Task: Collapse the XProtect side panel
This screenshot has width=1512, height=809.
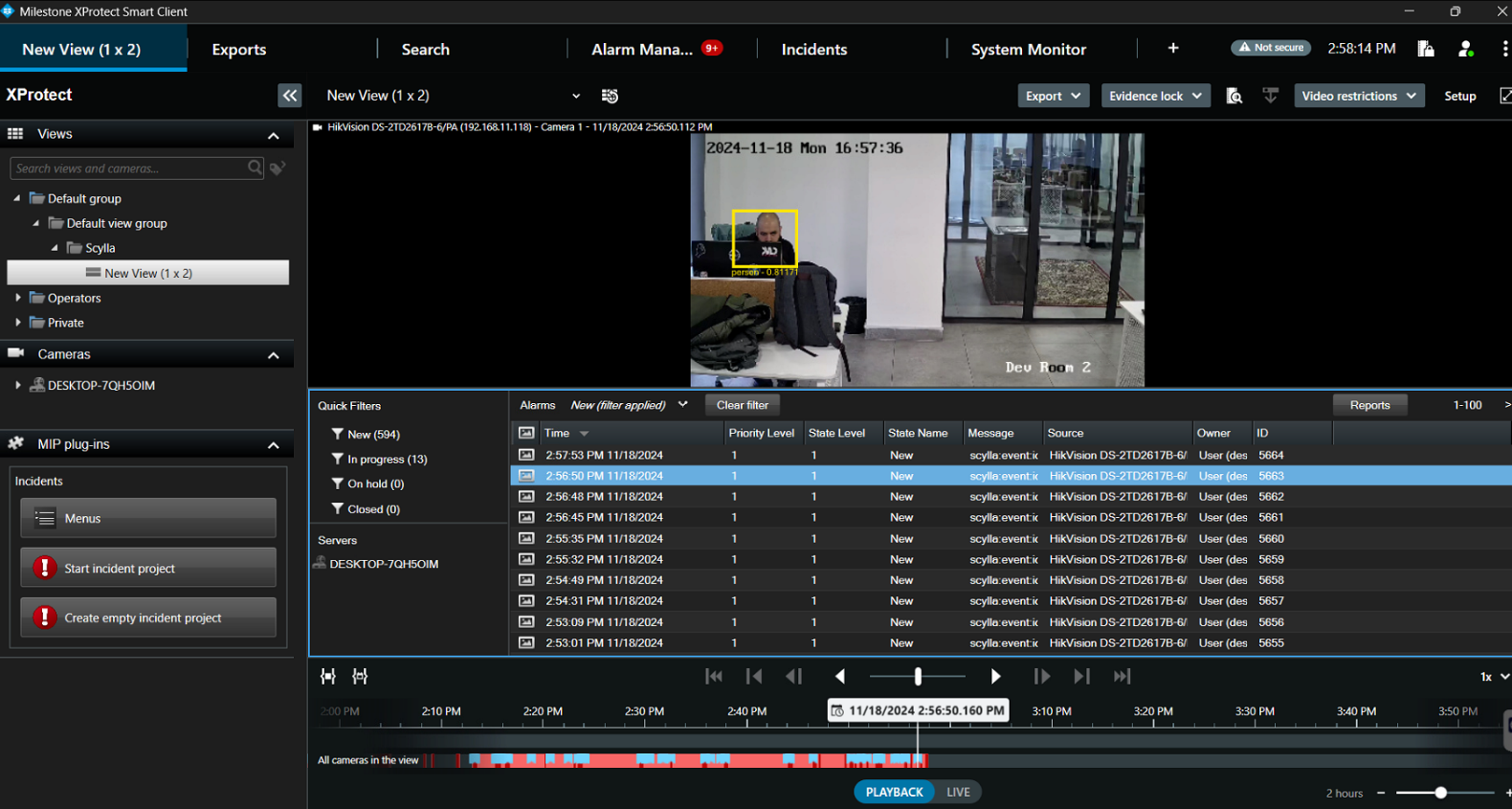Action: pos(289,96)
